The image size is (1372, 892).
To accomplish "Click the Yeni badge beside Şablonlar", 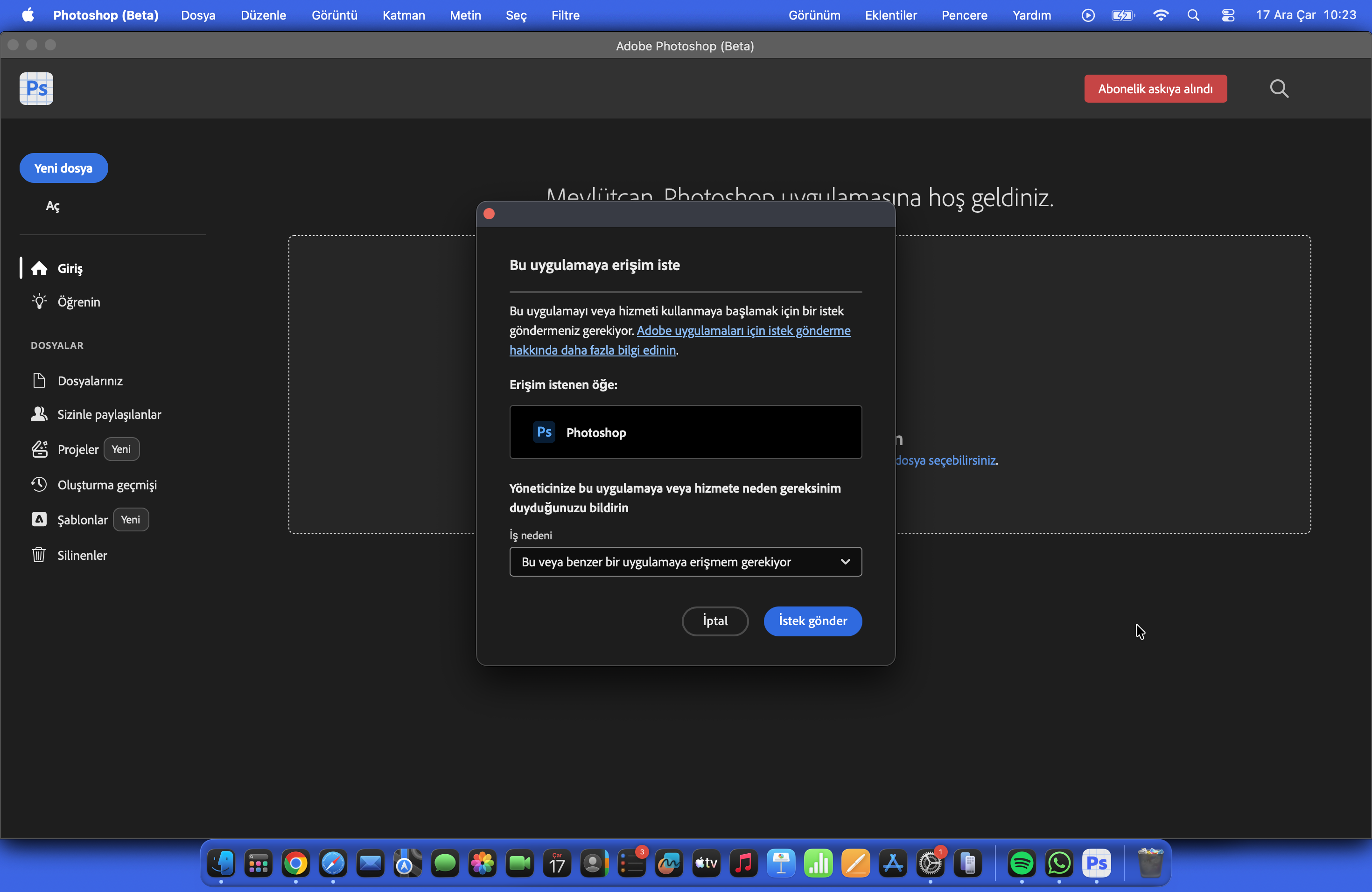I will pyautogui.click(x=131, y=520).
